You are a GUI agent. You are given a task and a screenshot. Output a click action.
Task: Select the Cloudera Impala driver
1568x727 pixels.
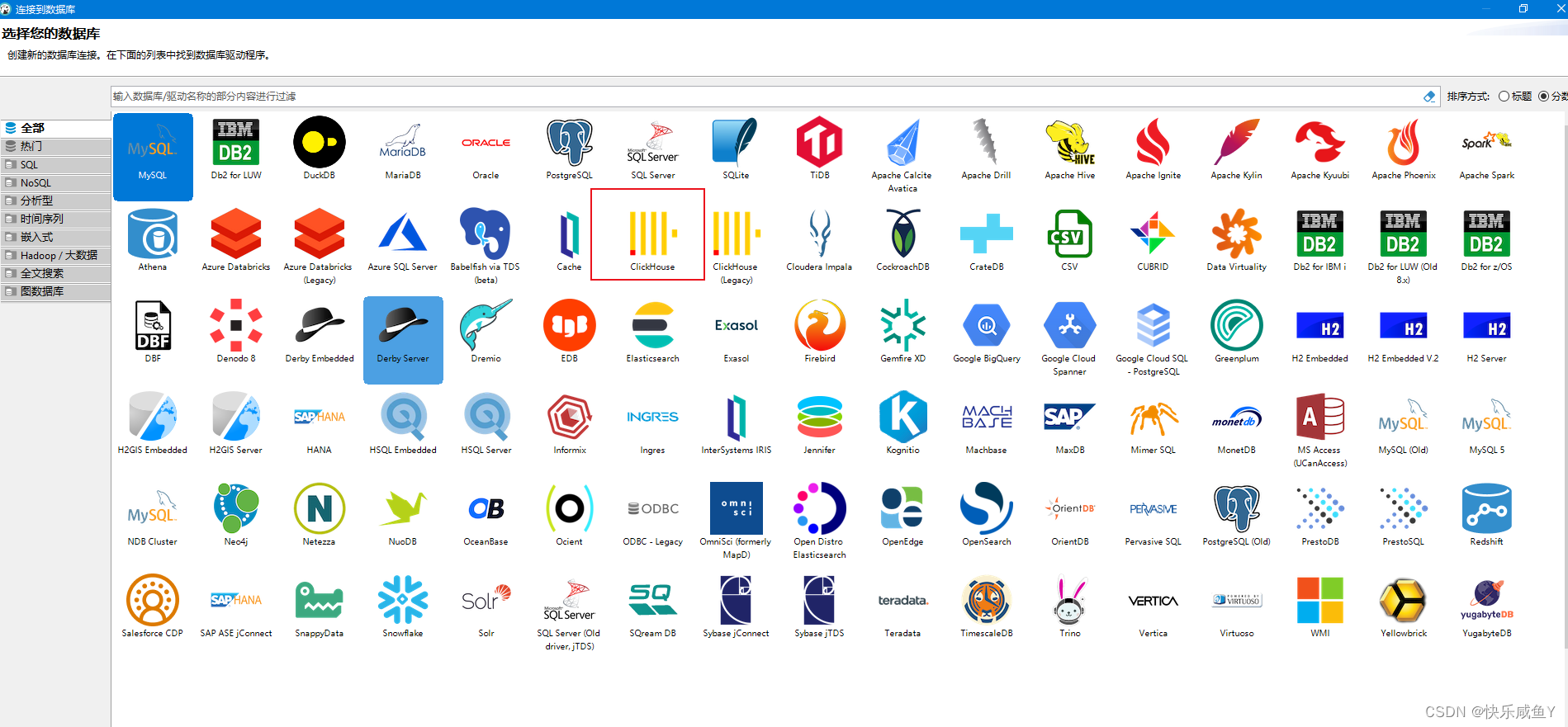819,241
